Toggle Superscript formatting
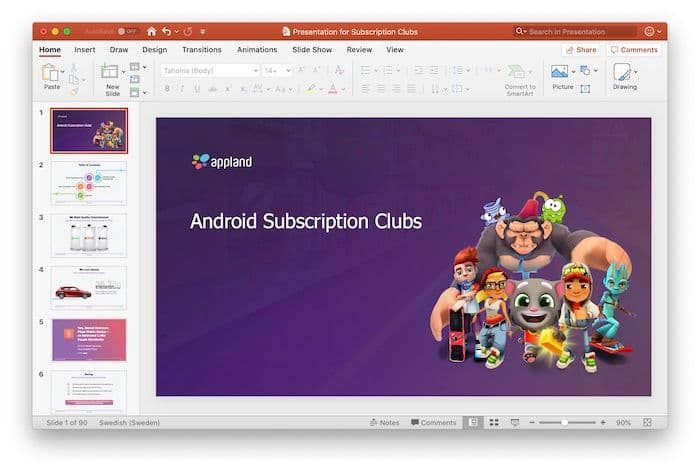This screenshot has height=472, width=700. click(228, 89)
